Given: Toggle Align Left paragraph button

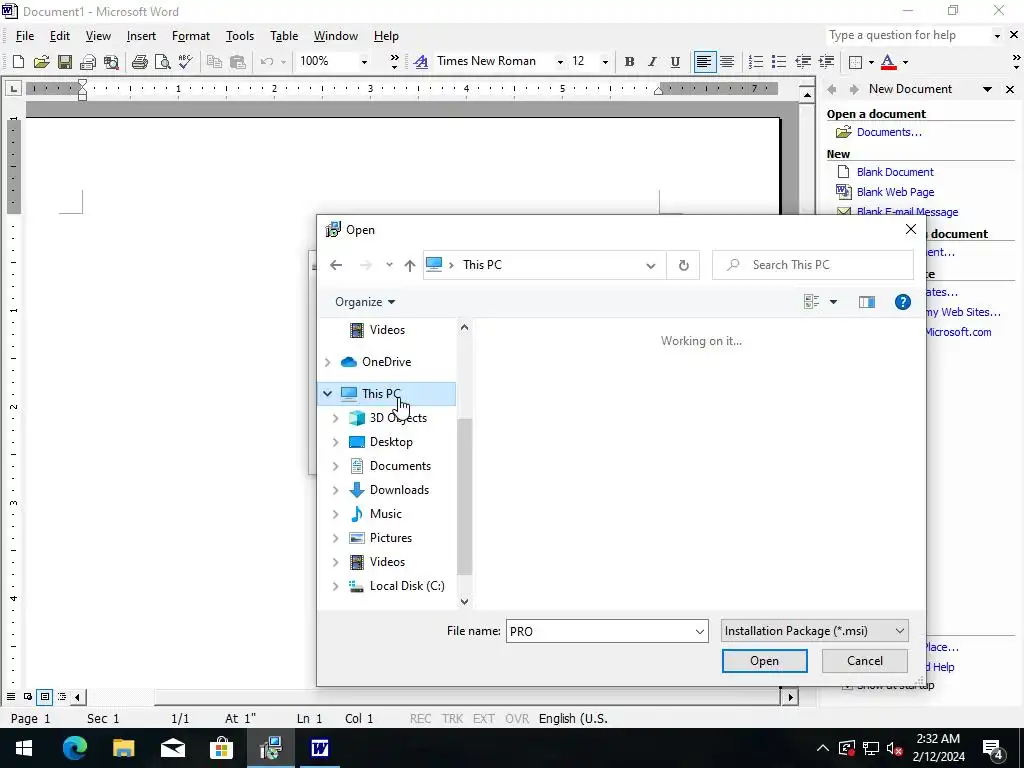Looking at the screenshot, I should (704, 62).
